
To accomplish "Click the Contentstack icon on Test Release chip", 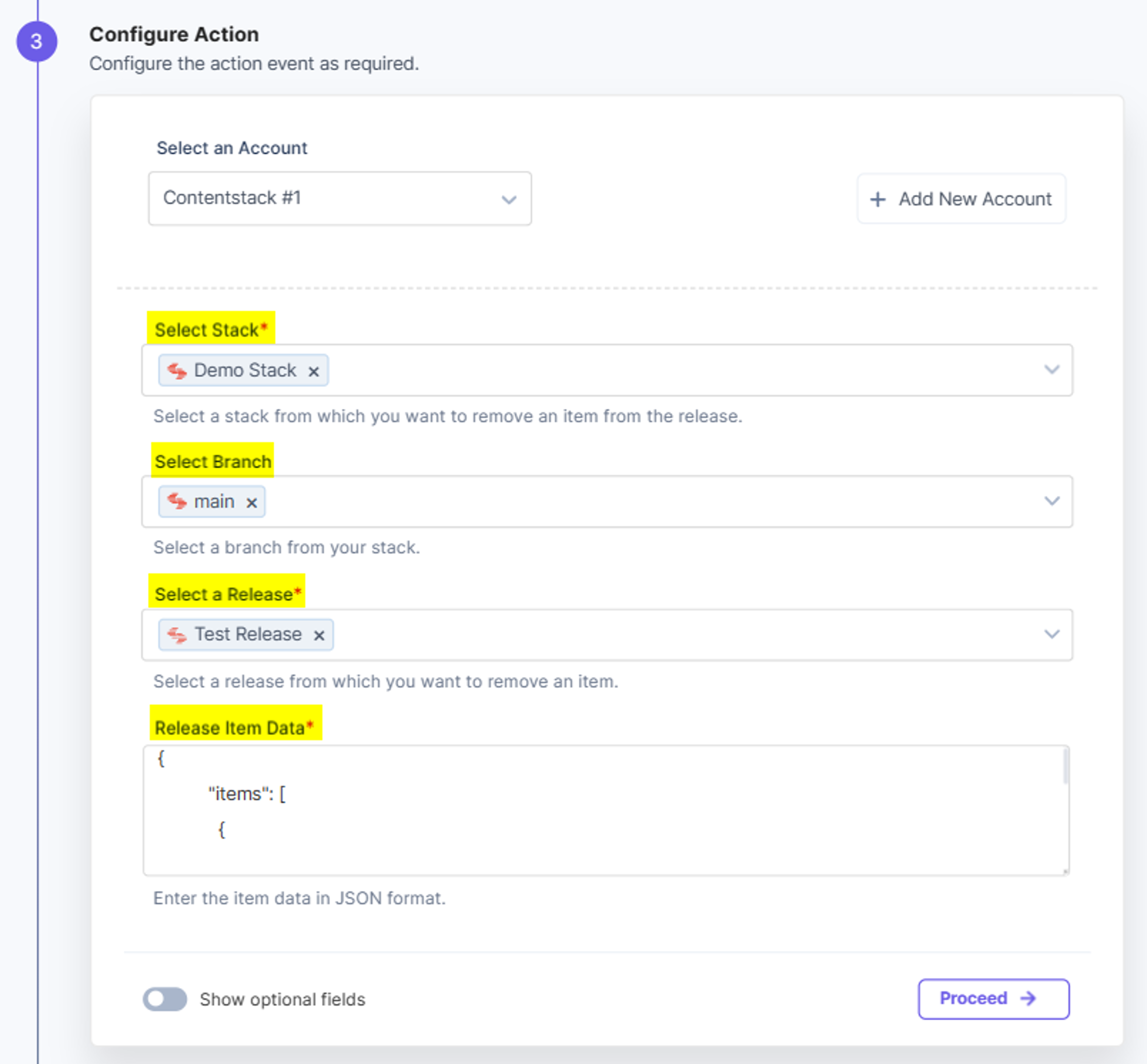I will [x=177, y=634].
